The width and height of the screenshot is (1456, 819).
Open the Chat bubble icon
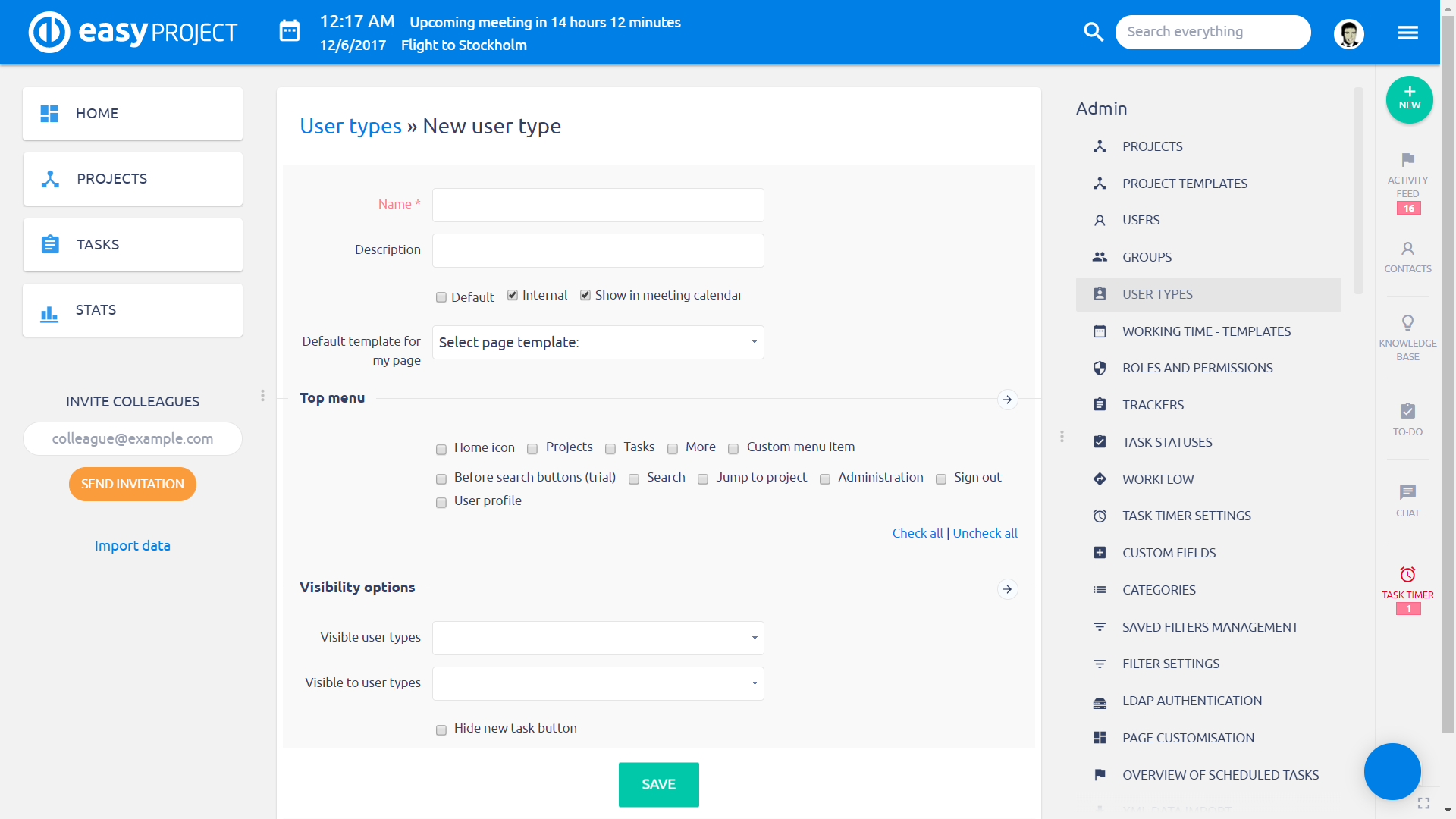point(1407,492)
